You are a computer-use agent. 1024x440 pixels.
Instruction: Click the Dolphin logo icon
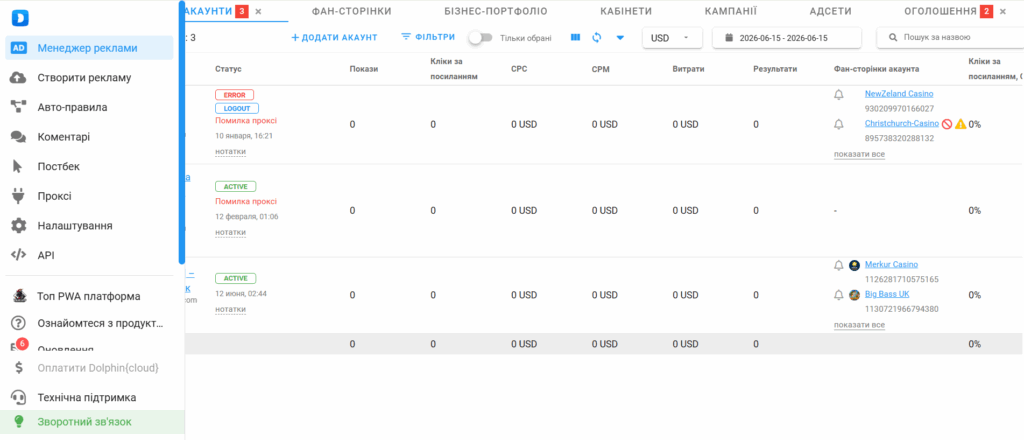pyautogui.click(x=19, y=18)
